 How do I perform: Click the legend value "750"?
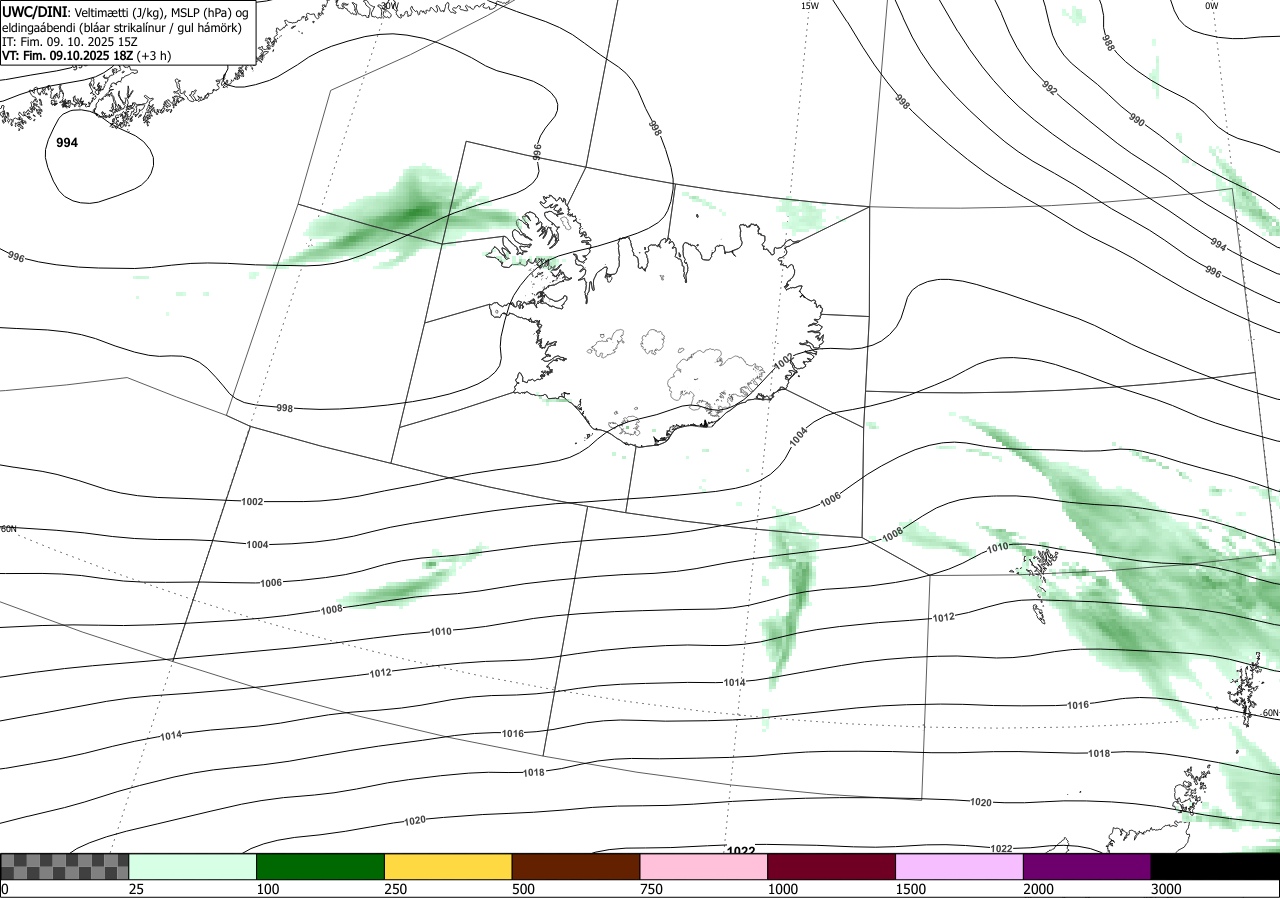click(x=653, y=889)
